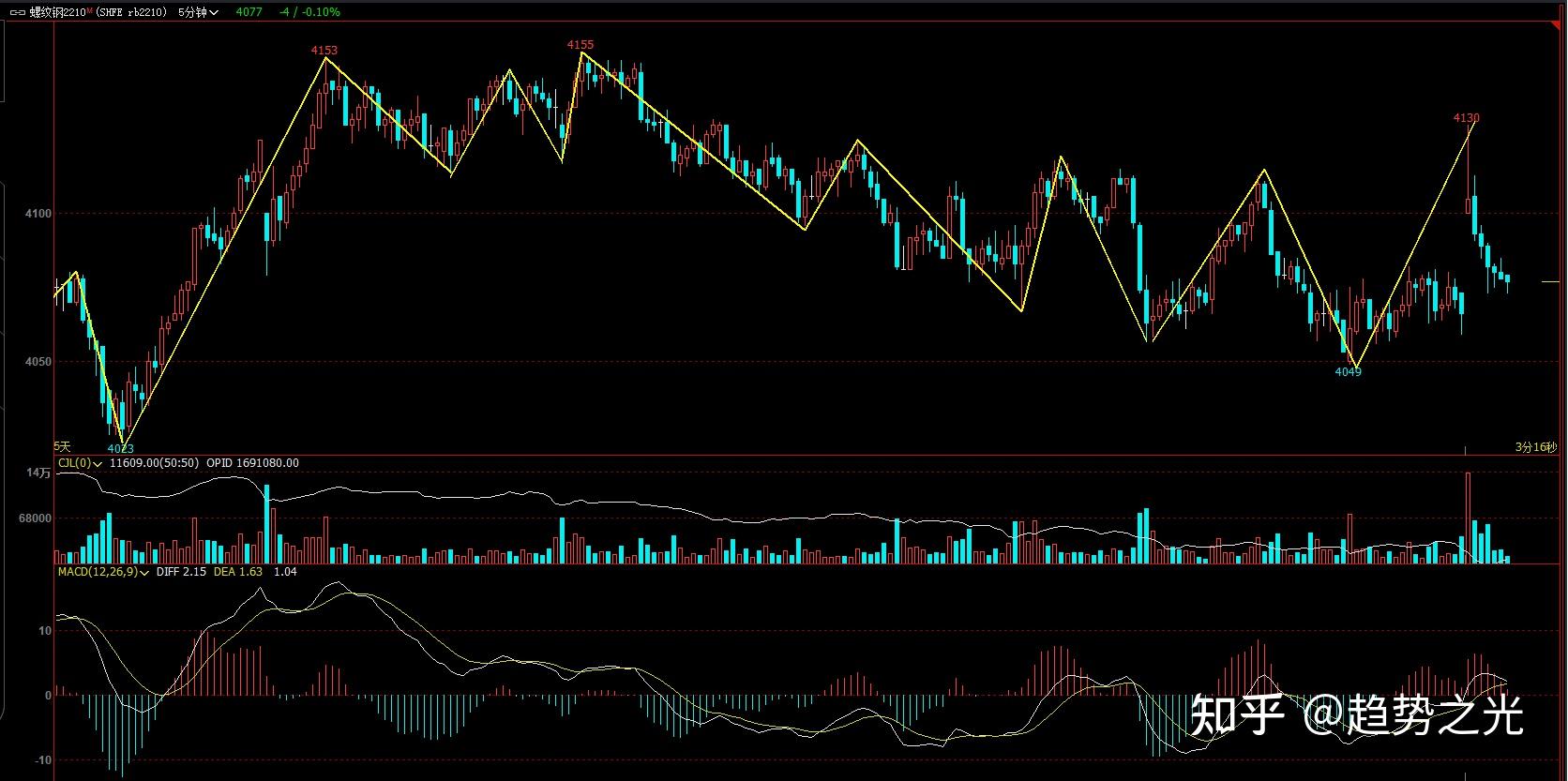Click the OPID 1691080.00 open interest readout
The image size is (1568, 781).
click(252, 463)
